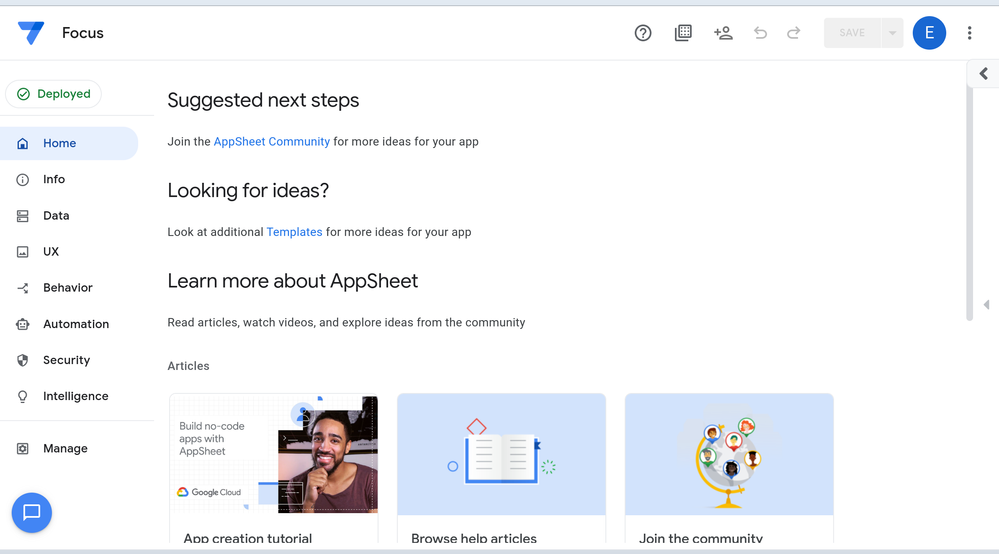999x554 pixels.
Task: Click the Suggested next steps heading
Action: pyautogui.click(x=263, y=100)
